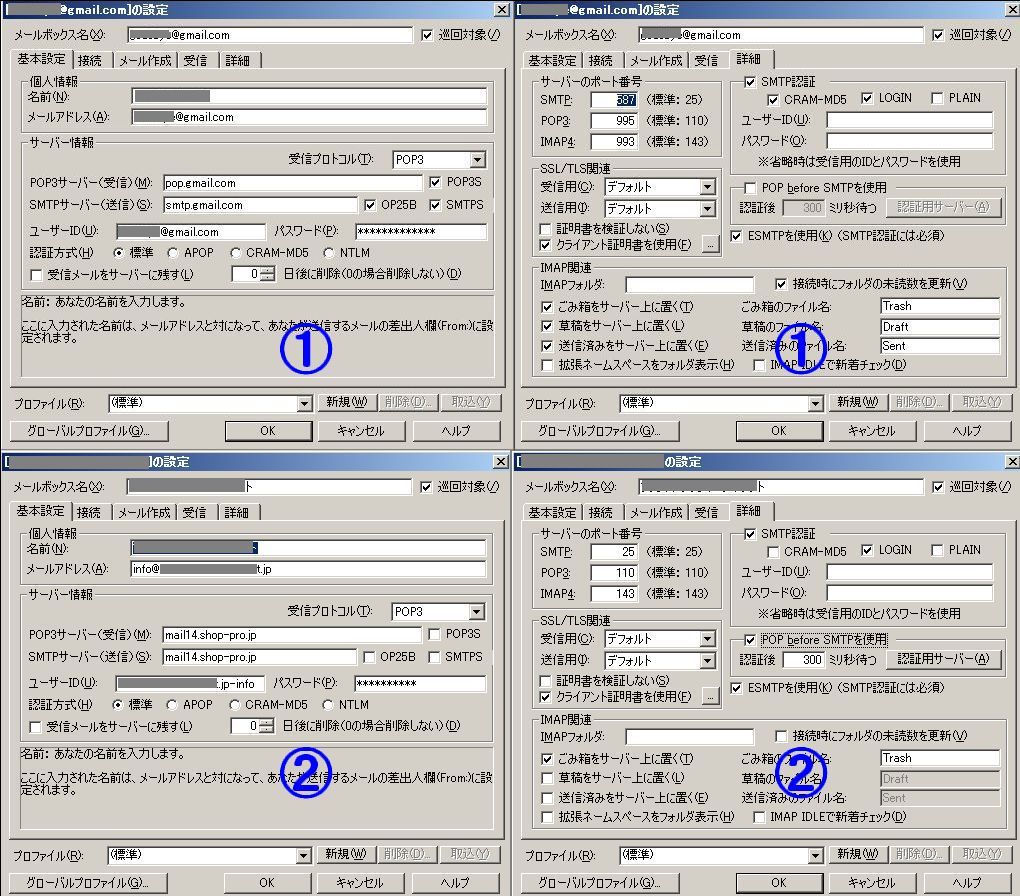Click the キャンセル button in the mail14.shop-pro.jp dialog

[x=360, y=883]
